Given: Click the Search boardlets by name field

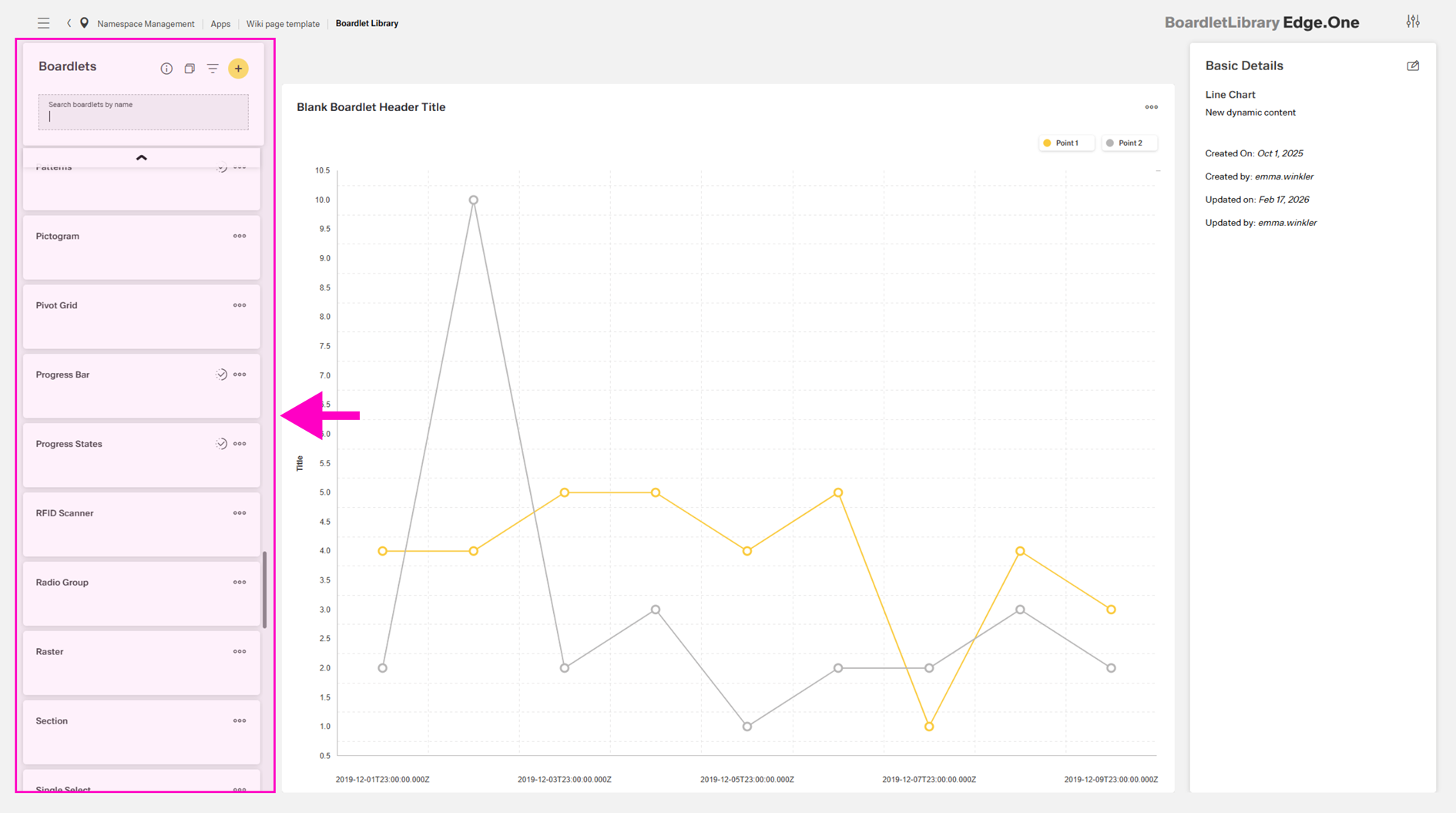Looking at the screenshot, I should tap(143, 113).
